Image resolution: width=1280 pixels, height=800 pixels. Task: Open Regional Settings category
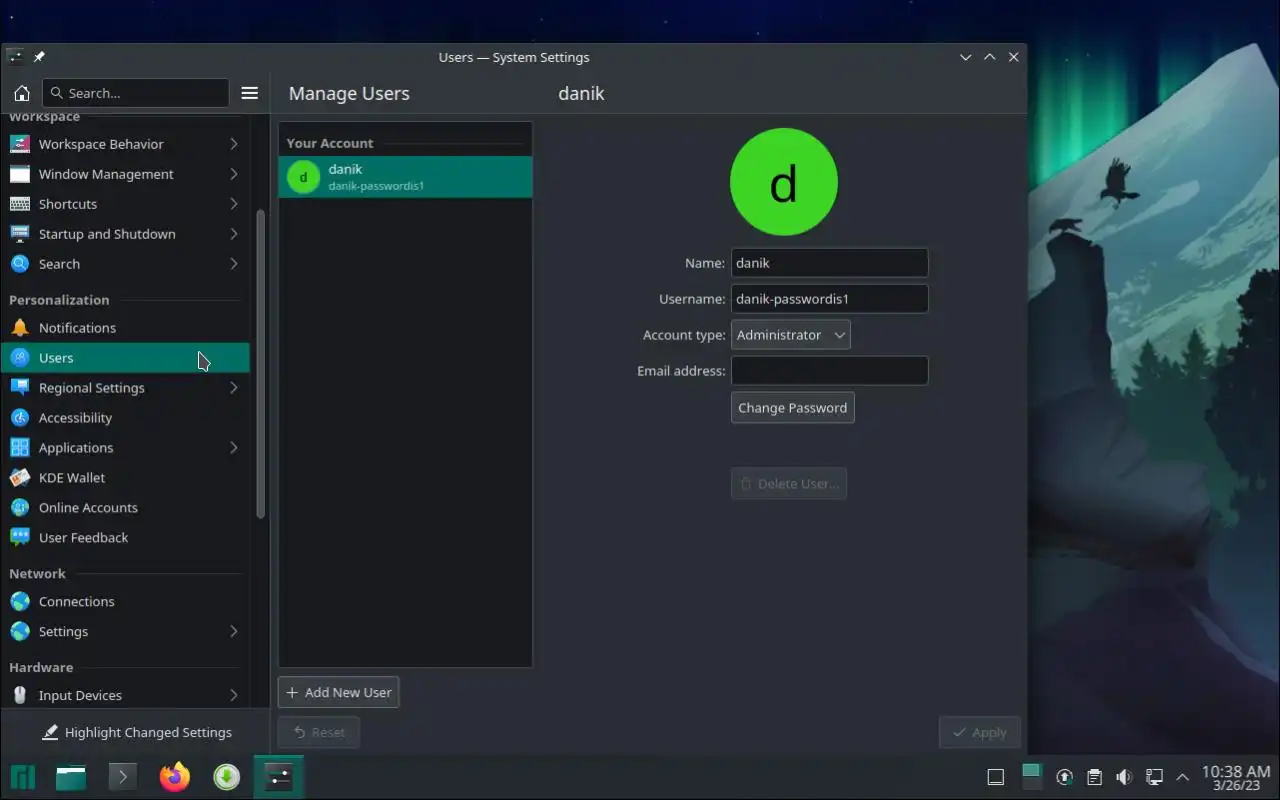point(125,388)
